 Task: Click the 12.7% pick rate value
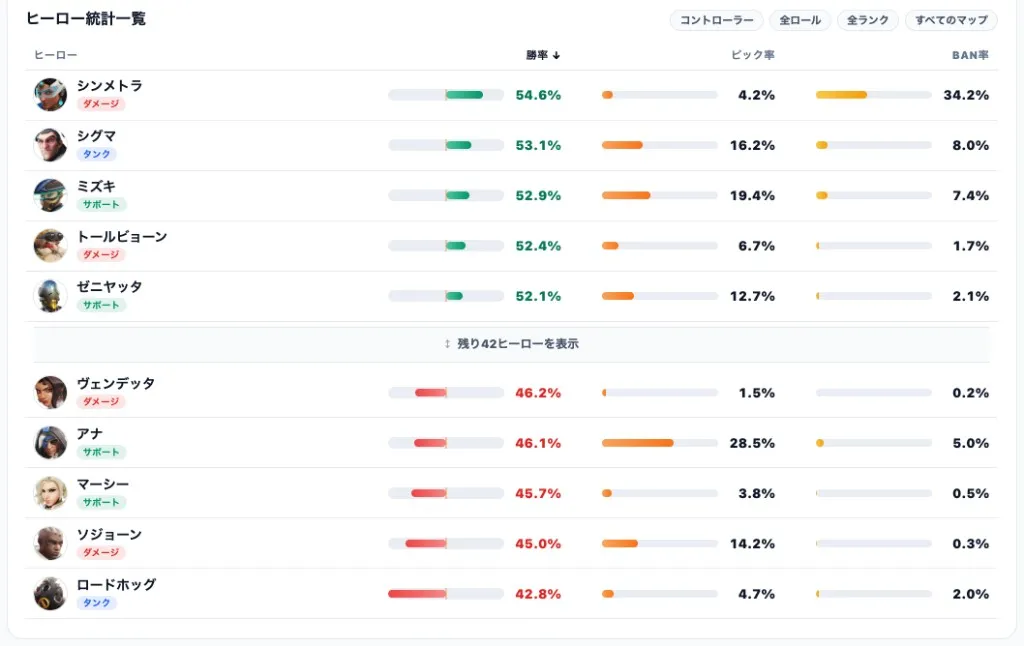[752, 296]
